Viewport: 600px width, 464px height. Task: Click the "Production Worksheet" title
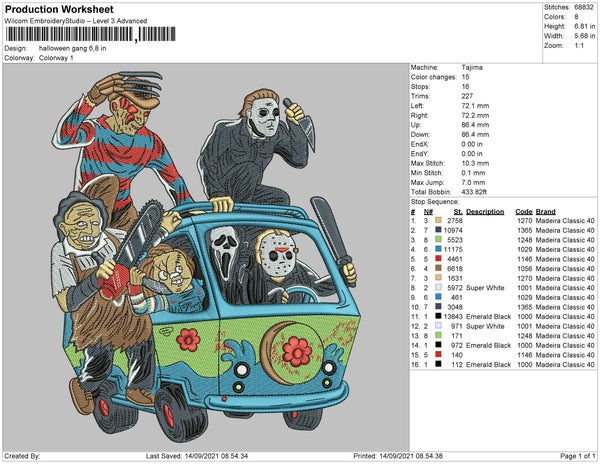(59, 9)
